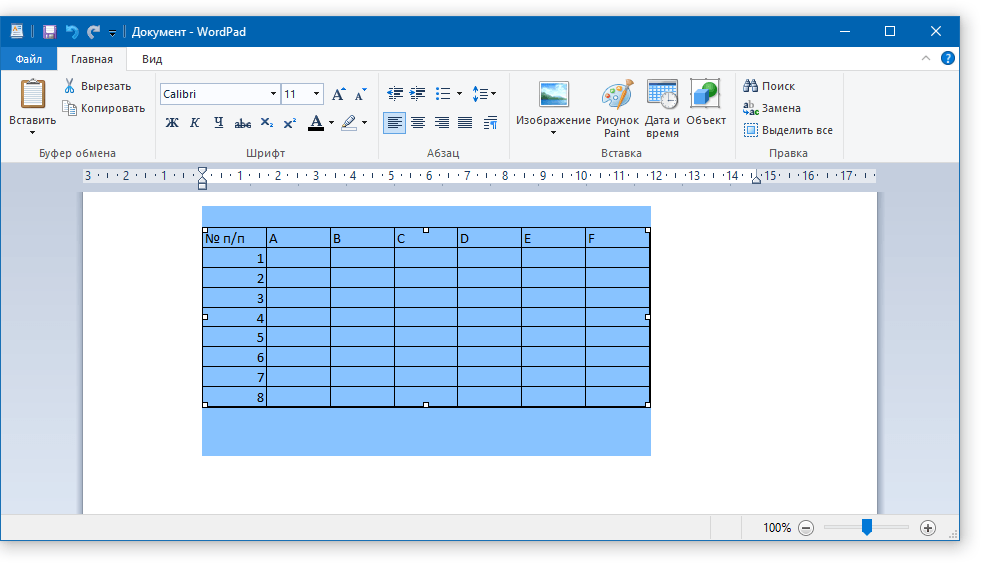Expand the font size 11 dropdown
981x563 pixels.
317,94
